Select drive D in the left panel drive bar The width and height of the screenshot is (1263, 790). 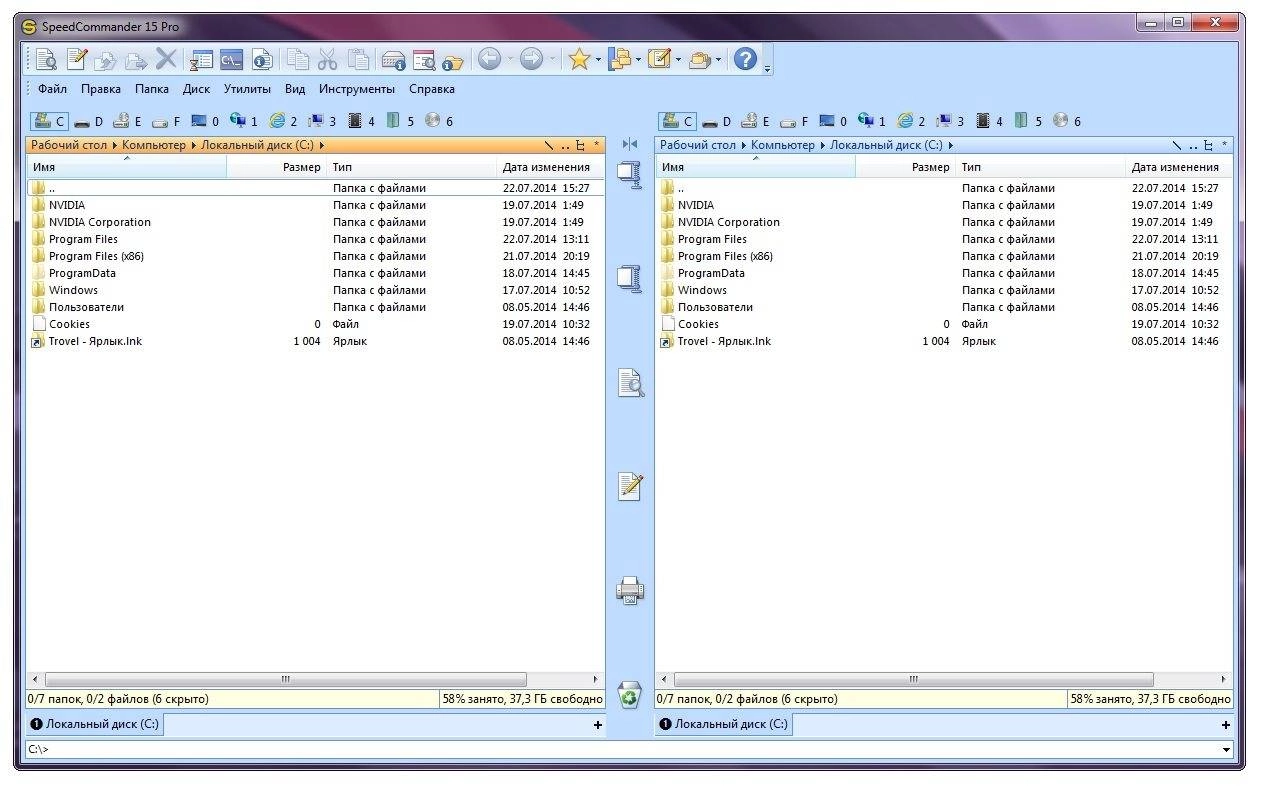point(88,121)
